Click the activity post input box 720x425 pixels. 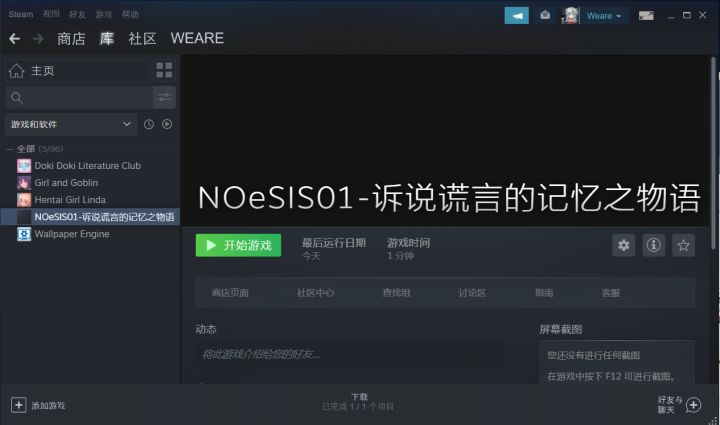348,354
